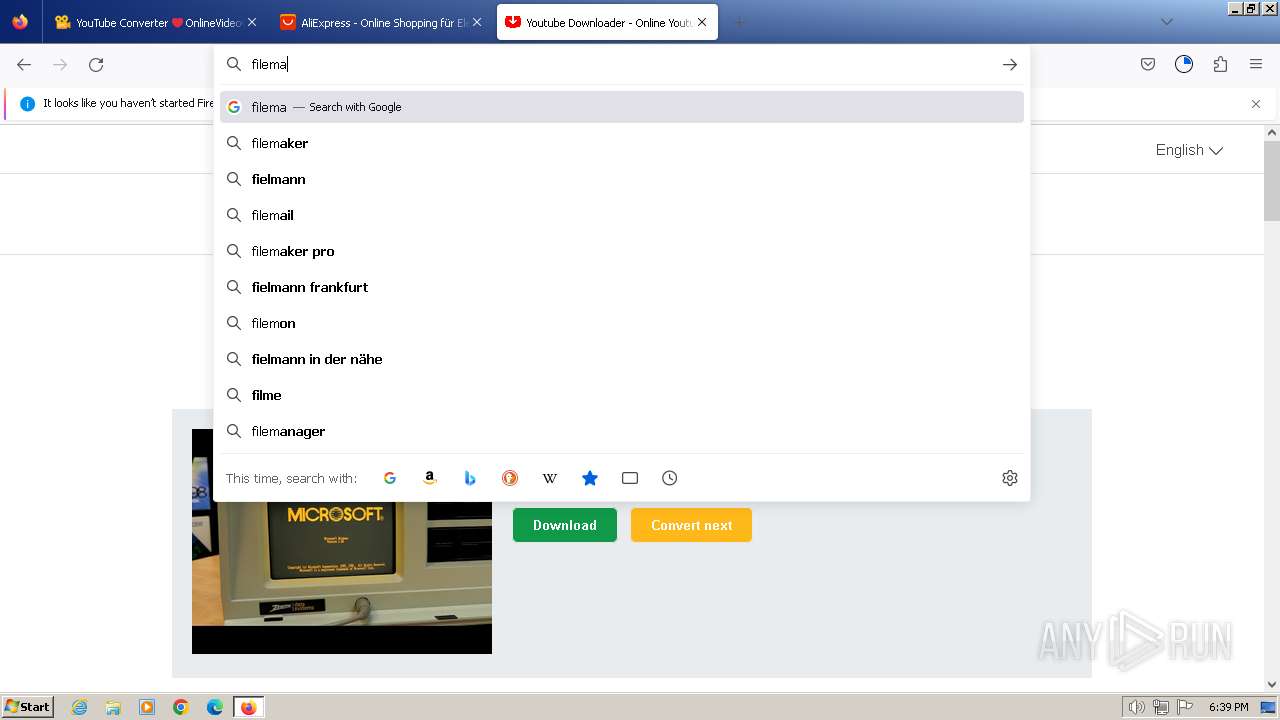Viewport: 1280px width, 720px height.
Task: Open a new tab
Action: click(740, 22)
